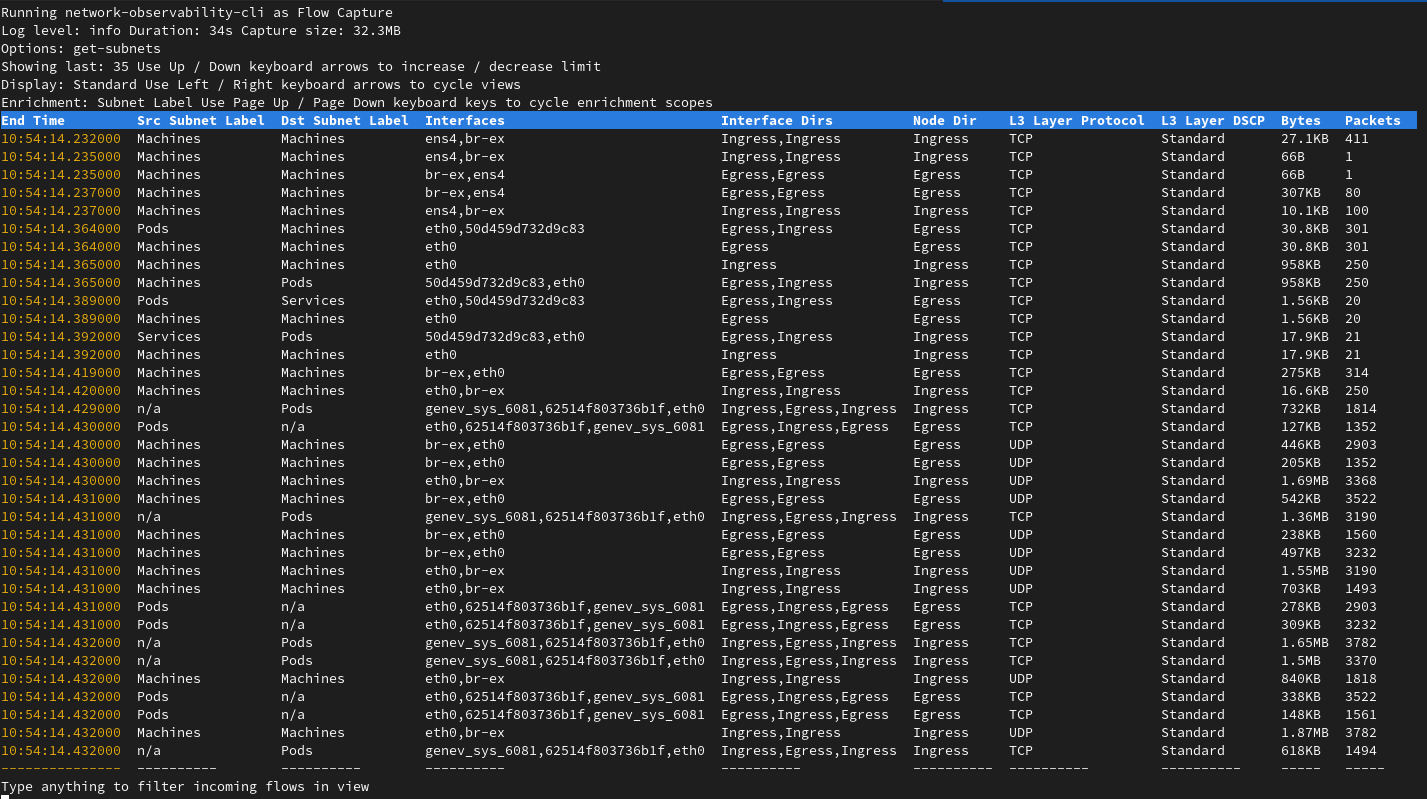The height and width of the screenshot is (799, 1427).
Task: Click the packet count 1494
Action: (1361, 750)
